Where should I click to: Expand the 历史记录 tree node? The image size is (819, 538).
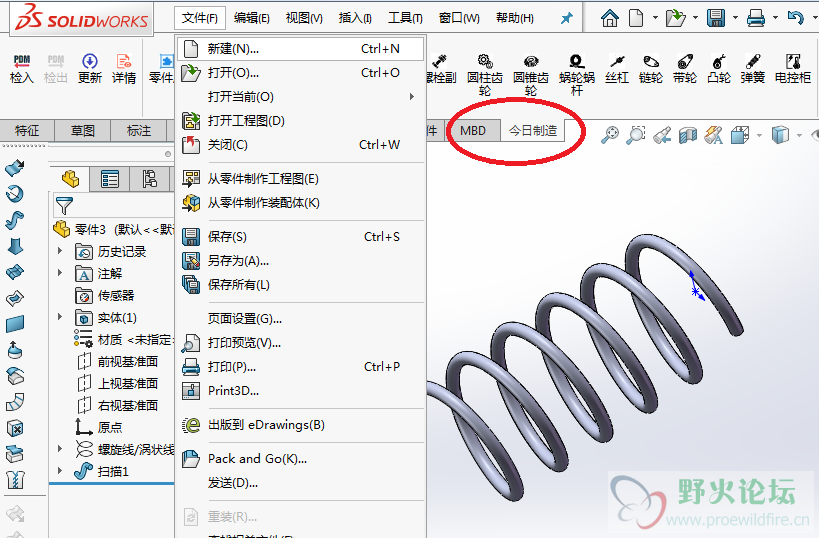60,251
